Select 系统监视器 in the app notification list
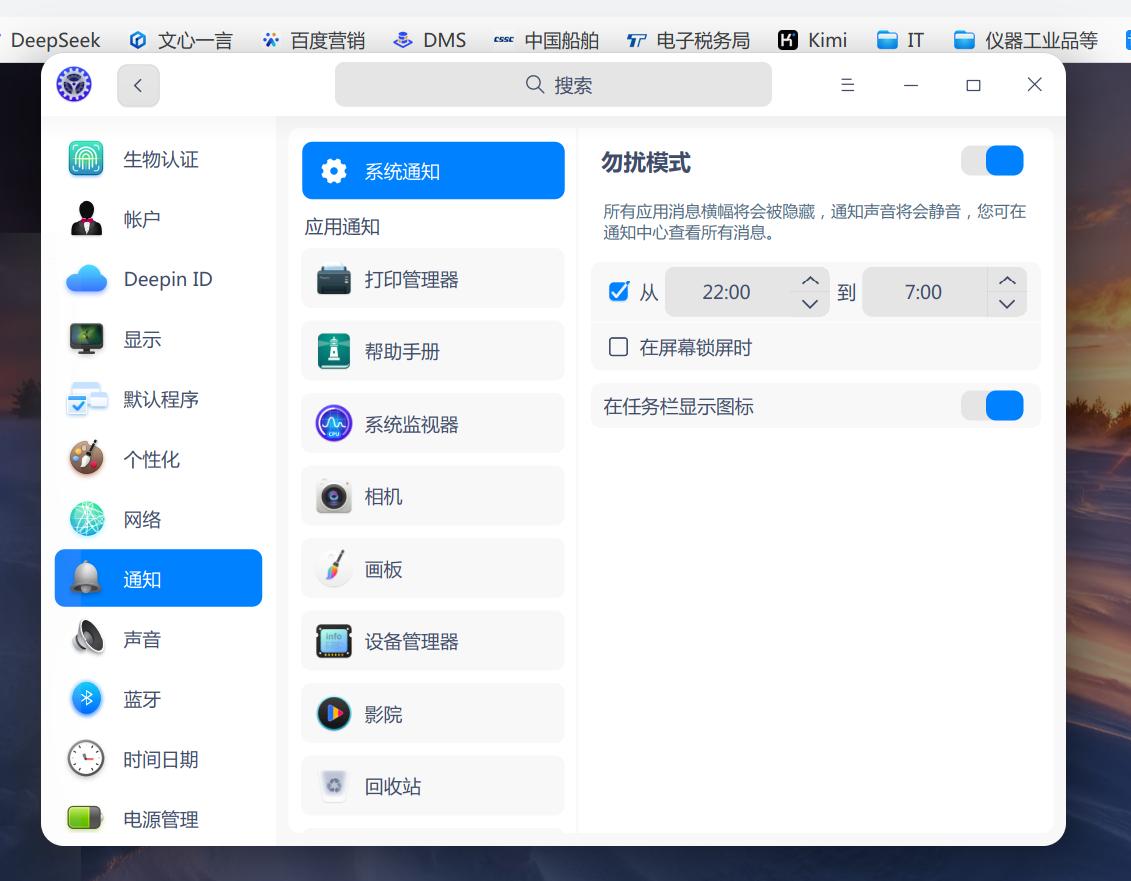 pos(433,423)
